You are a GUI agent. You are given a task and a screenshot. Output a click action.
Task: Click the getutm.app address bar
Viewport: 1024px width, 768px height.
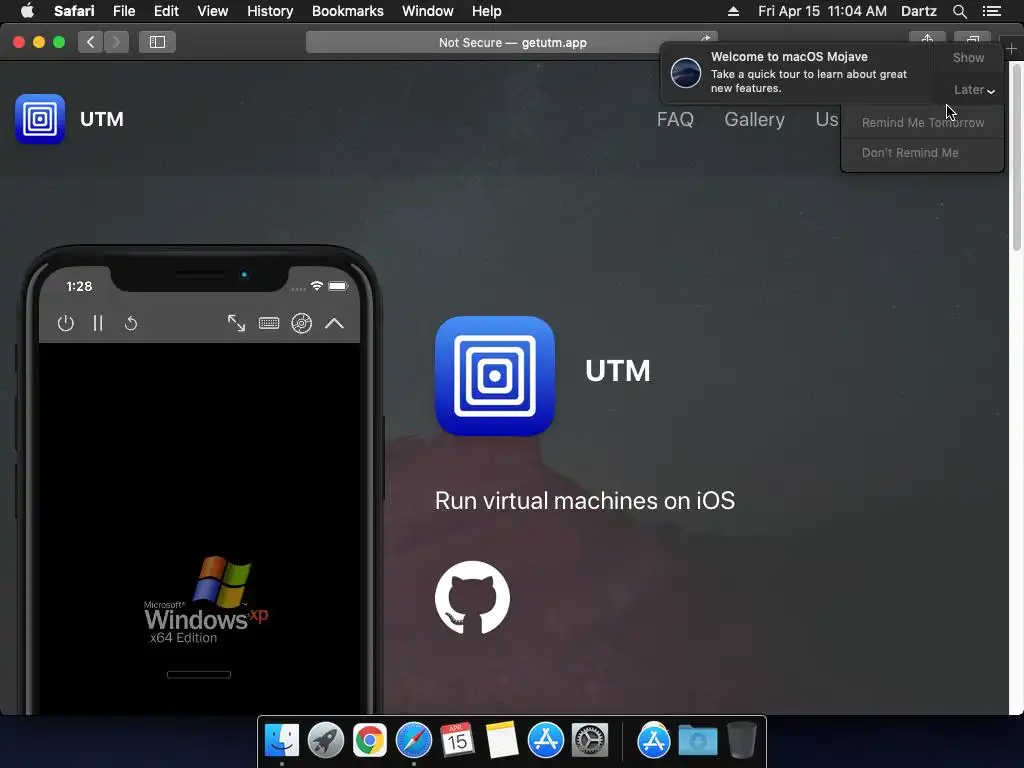[511, 42]
